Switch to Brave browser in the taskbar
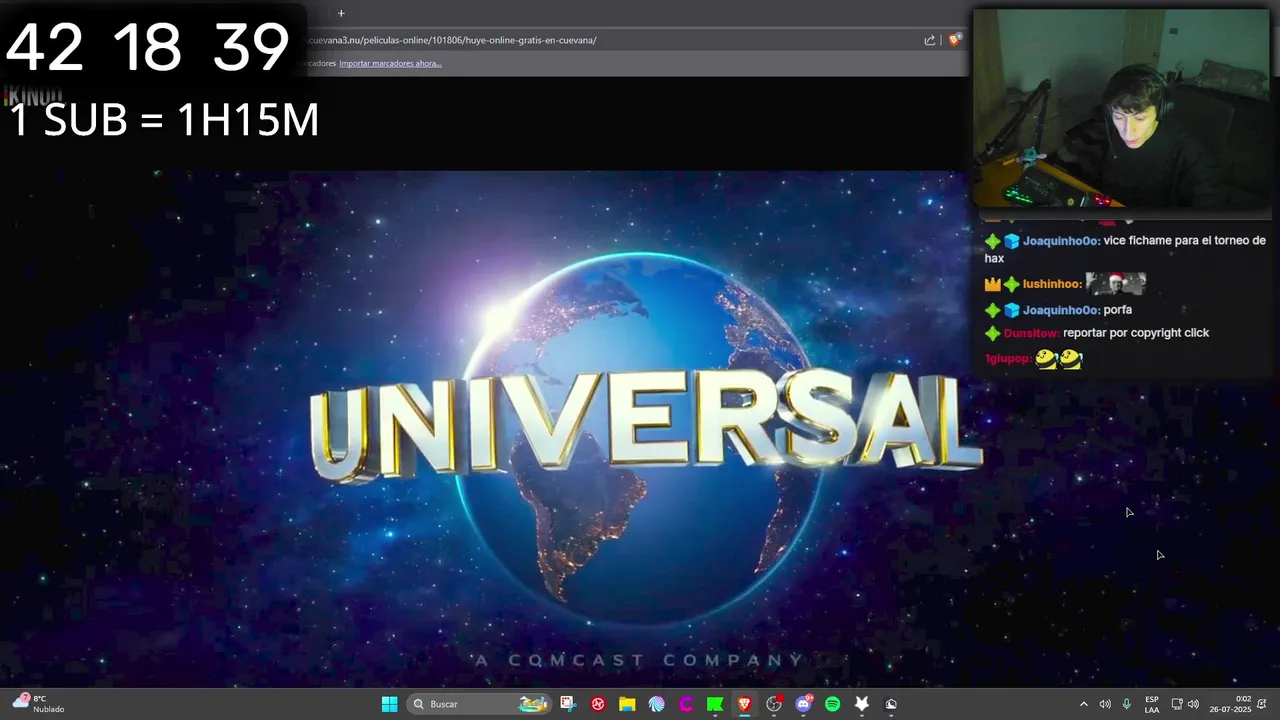Viewport: 1280px width, 720px height. click(744, 704)
